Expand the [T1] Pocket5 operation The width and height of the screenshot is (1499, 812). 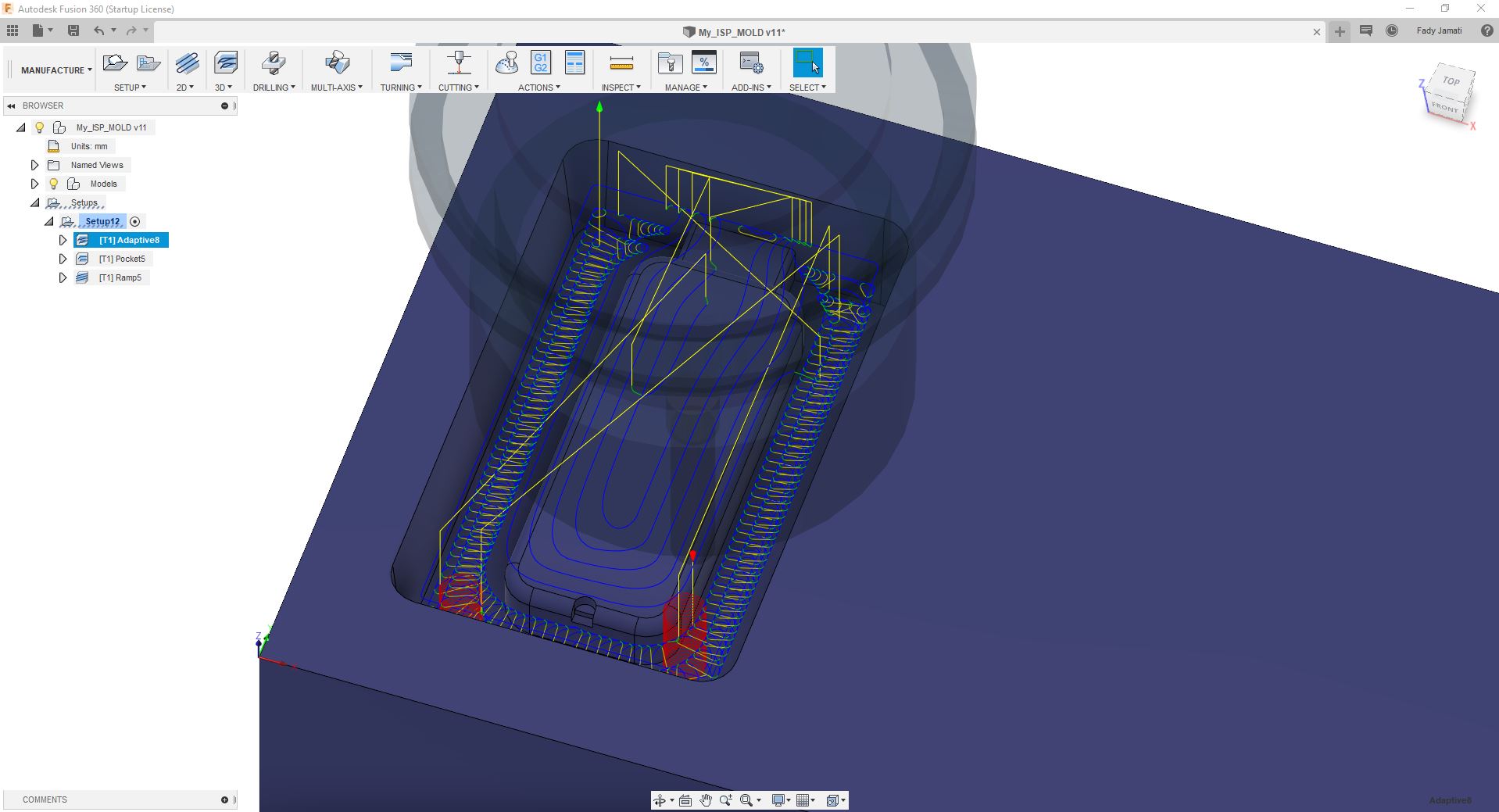pyautogui.click(x=63, y=259)
